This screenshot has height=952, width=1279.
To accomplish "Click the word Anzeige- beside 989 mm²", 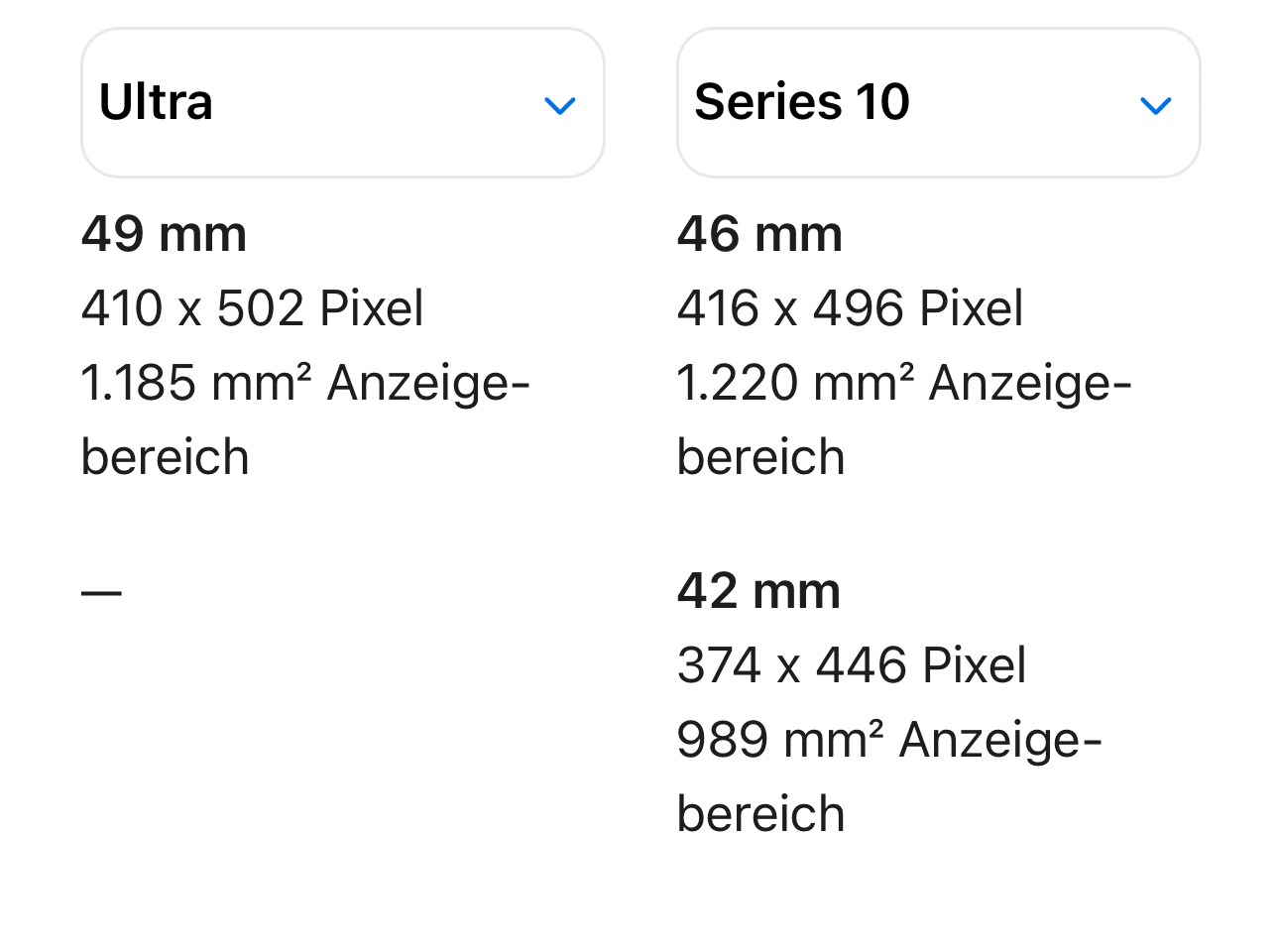I will tap(999, 740).
